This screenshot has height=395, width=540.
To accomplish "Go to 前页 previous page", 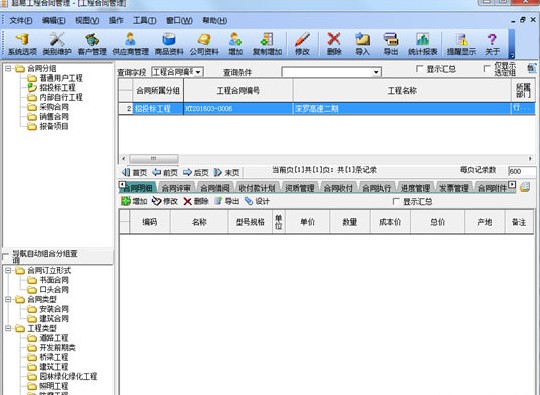I will point(165,172).
